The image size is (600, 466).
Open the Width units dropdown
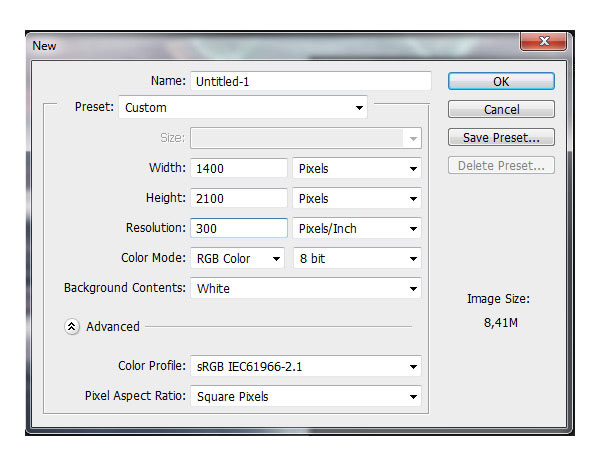tap(357, 169)
